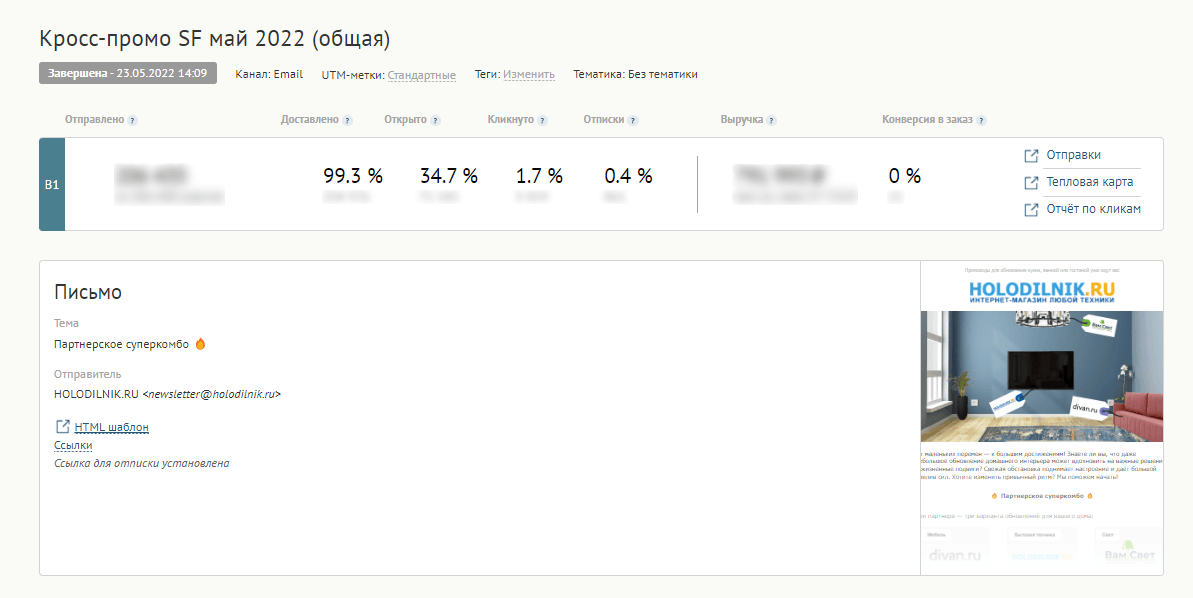
Task: Open the HTML шаблон link
Action: coord(112,427)
